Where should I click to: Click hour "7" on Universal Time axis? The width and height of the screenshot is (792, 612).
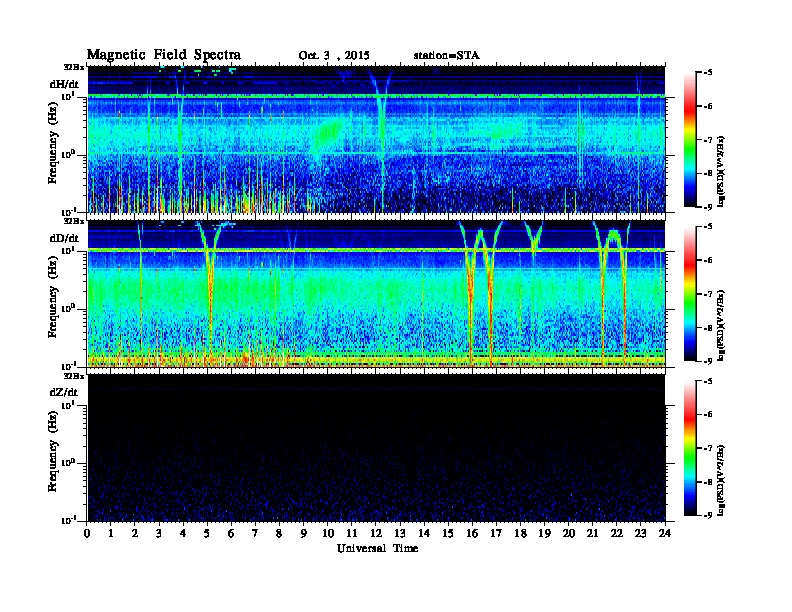point(255,534)
